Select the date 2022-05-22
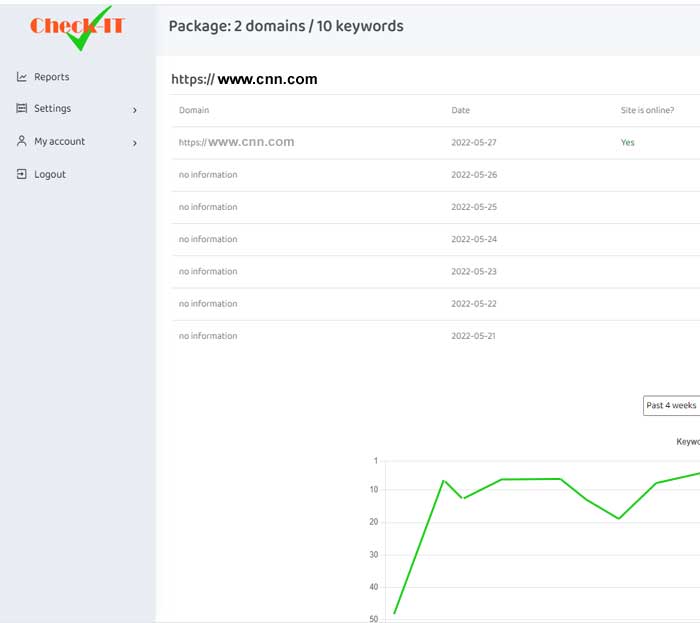 click(x=474, y=303)
